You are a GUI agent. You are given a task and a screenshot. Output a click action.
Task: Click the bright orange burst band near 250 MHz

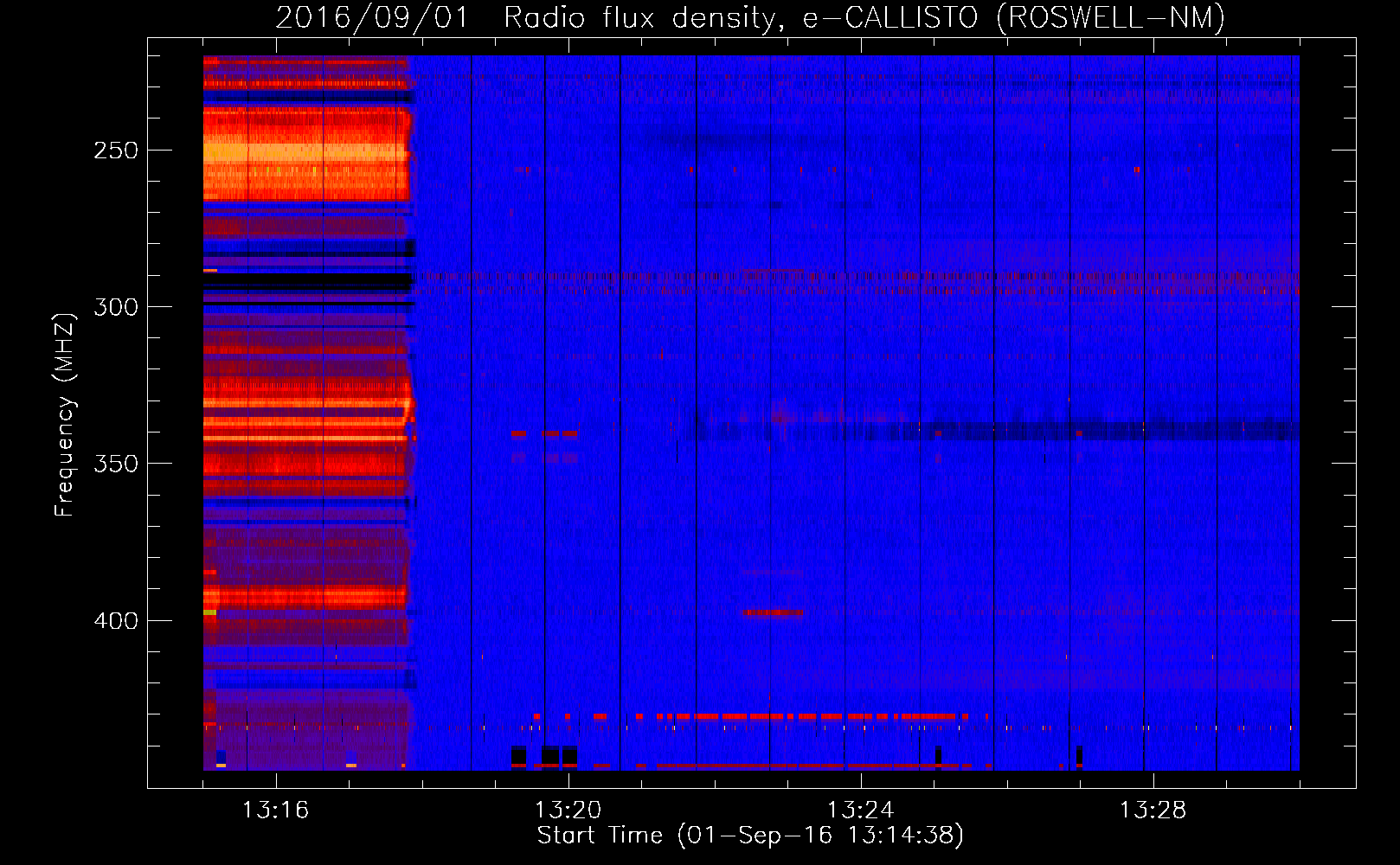click(x=305, y=154)
